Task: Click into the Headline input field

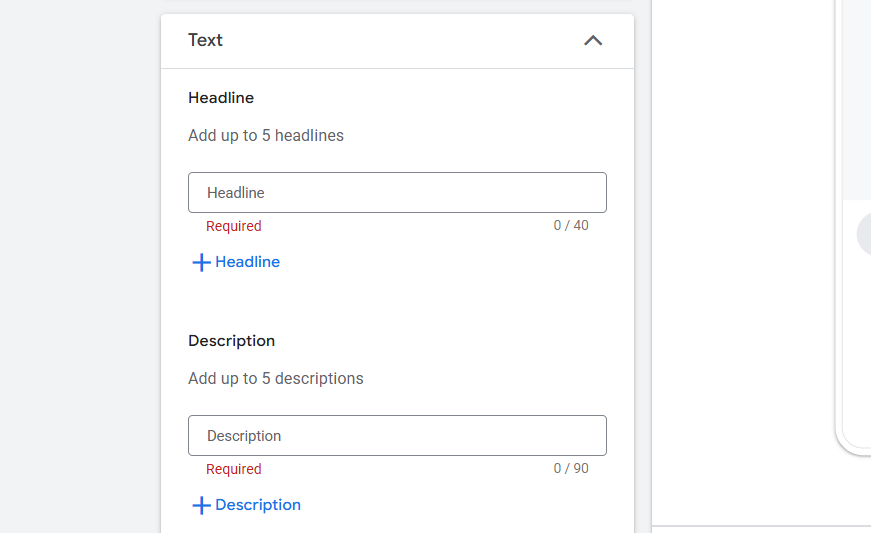Action: coord(397,192)
